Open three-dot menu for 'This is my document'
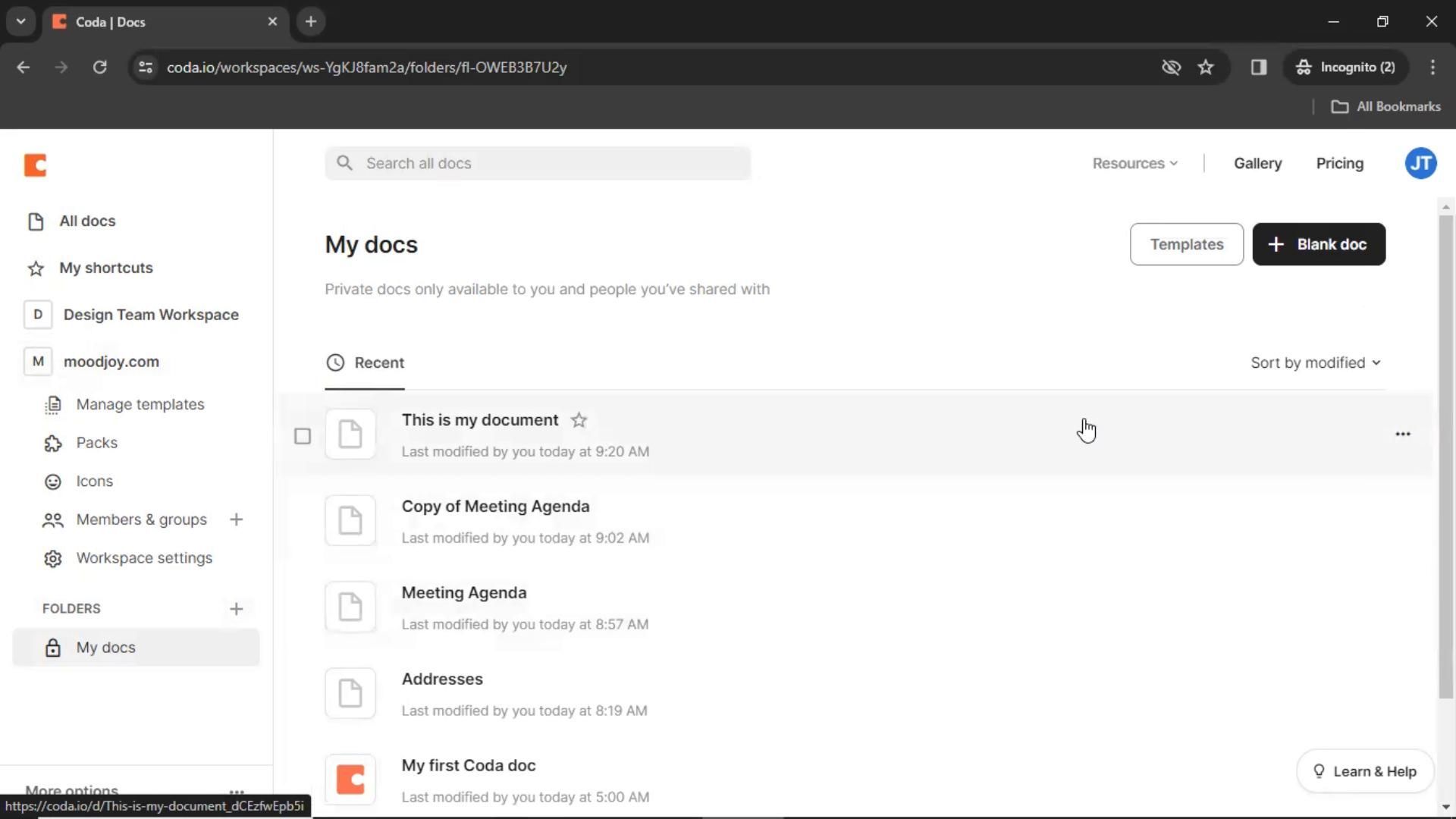This screenshot has height=819, width=1456. tap(1402, 434)
